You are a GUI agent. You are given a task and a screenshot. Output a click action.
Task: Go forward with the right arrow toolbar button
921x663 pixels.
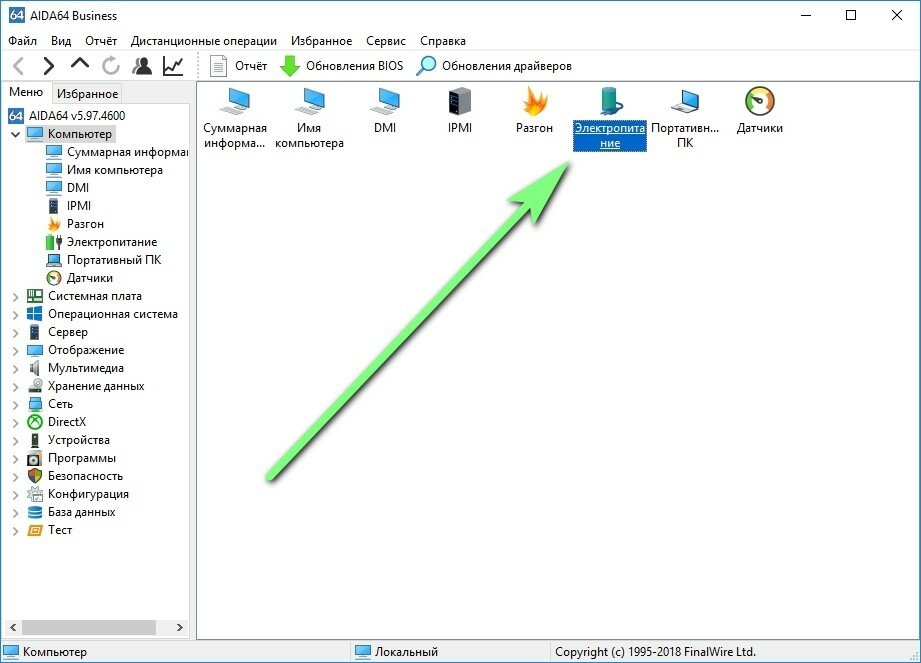[x=49, y=66]
